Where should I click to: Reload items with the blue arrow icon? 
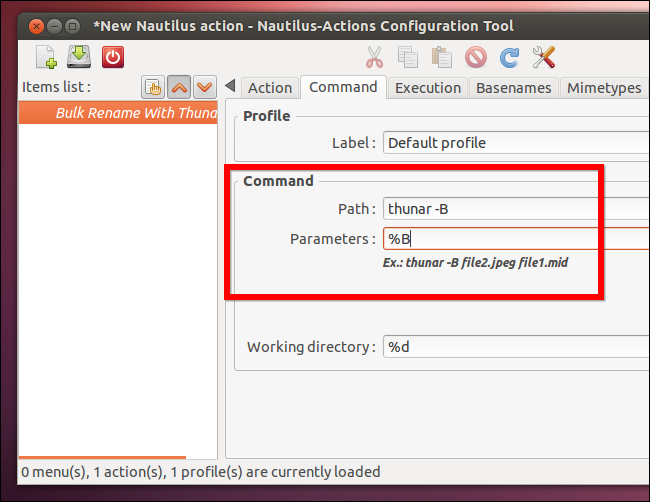coord(509,57)
